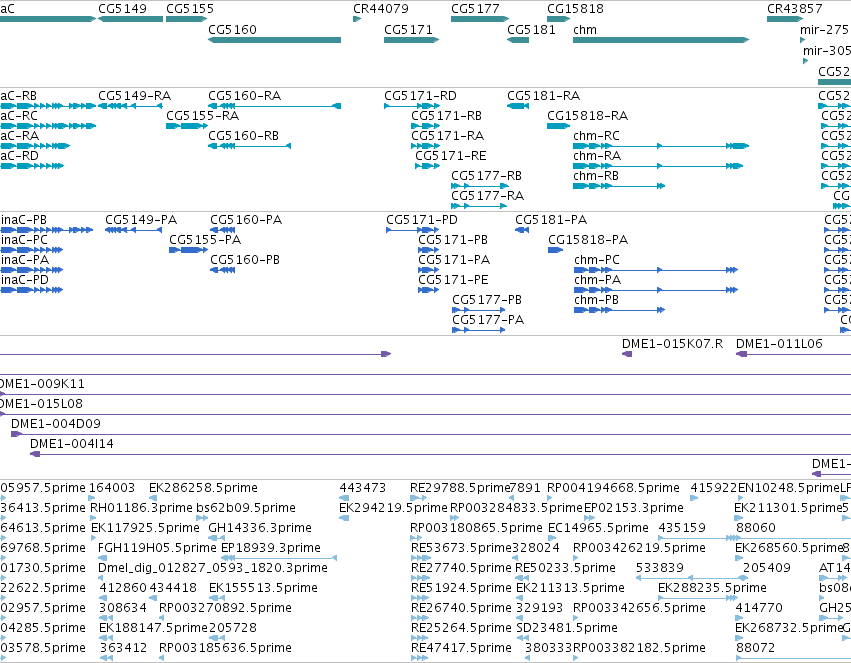Select the CG5171 gene feature
This screenshot has width=851, height=663.
[x=411, y=40]
